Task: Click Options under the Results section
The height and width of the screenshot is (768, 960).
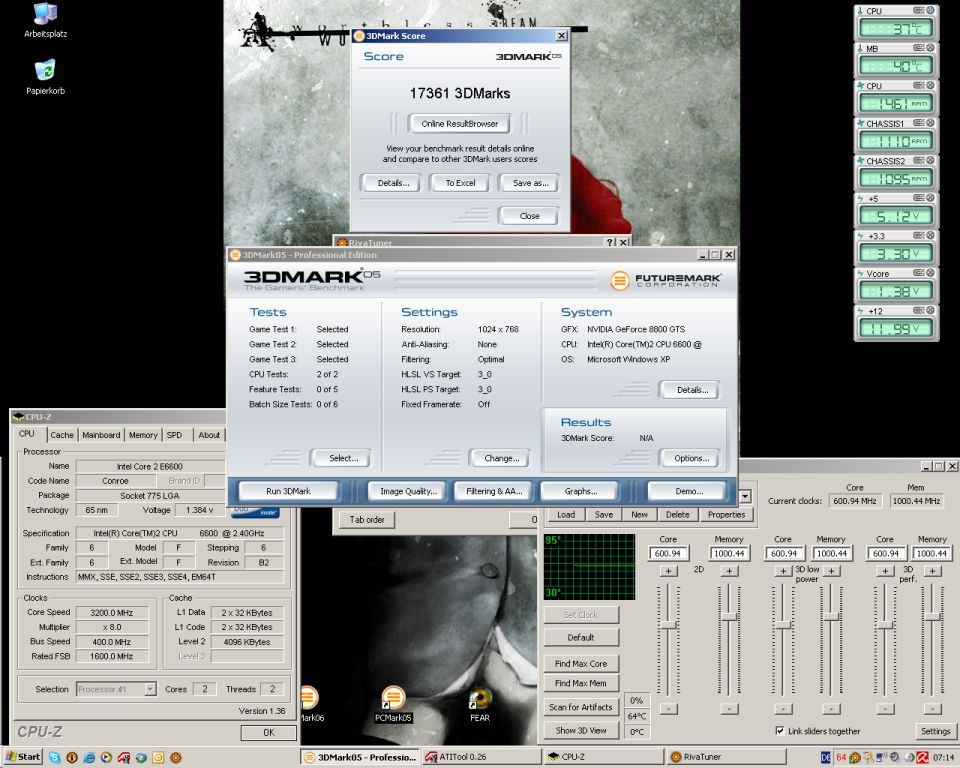Action: (691, 458)
